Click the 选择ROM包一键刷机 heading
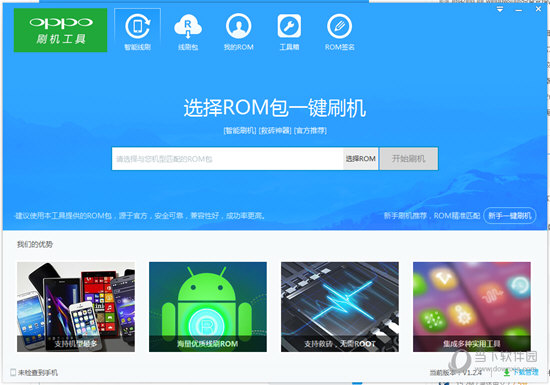This screenshot has height=385, width=550. click(x=275, y=108)
